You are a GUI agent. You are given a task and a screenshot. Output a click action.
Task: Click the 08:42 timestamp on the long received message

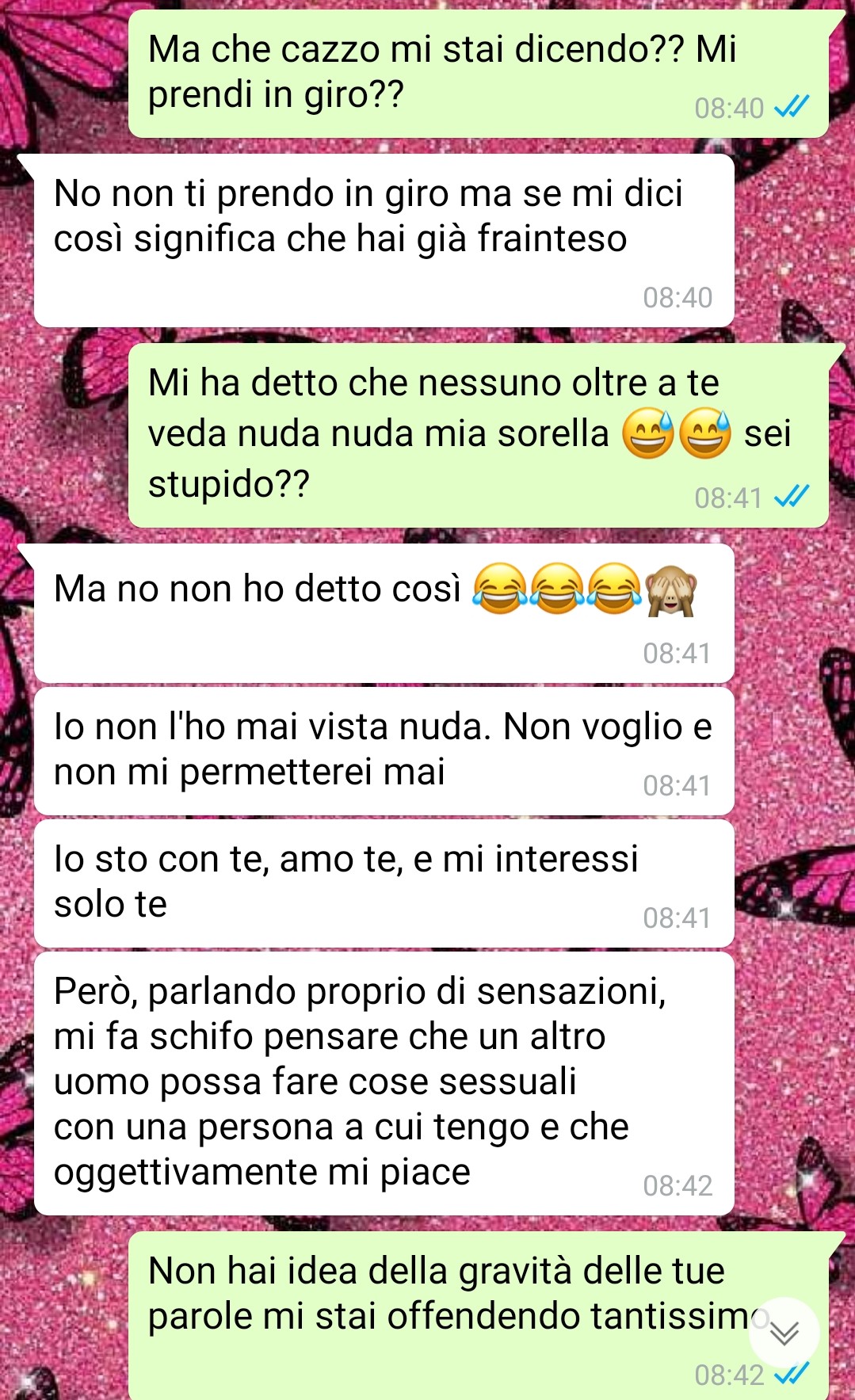click(x=678, y=1185)
